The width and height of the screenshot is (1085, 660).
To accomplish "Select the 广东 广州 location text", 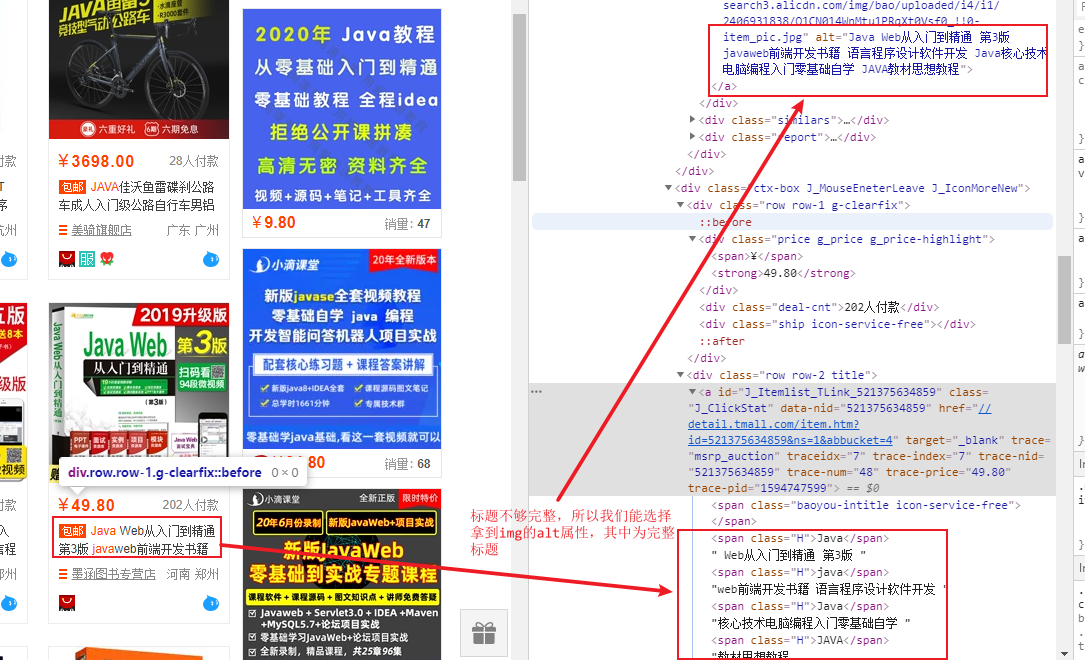I will click(x=192, y=230).
